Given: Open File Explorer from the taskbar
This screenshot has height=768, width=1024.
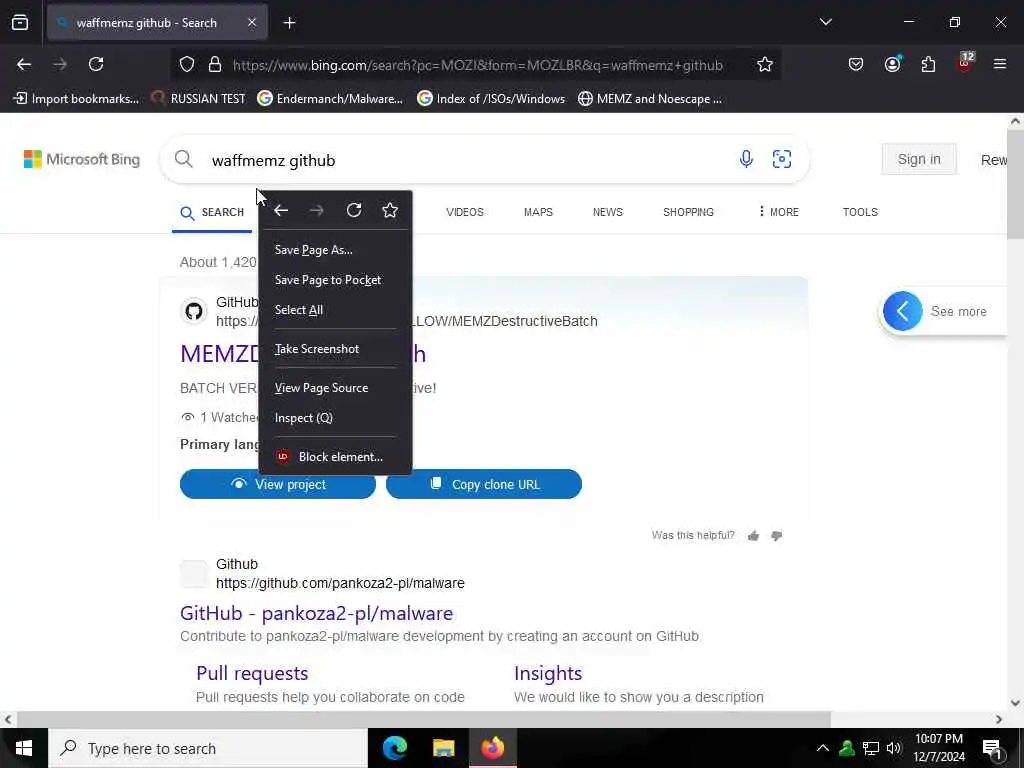Looking at the screenshot, I should [x=443, y=748].
